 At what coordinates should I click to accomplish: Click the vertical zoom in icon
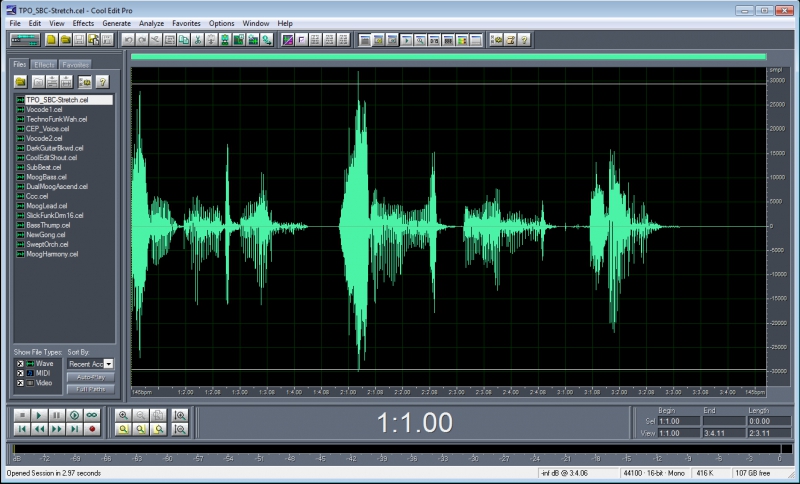click(x=180, y=415)
